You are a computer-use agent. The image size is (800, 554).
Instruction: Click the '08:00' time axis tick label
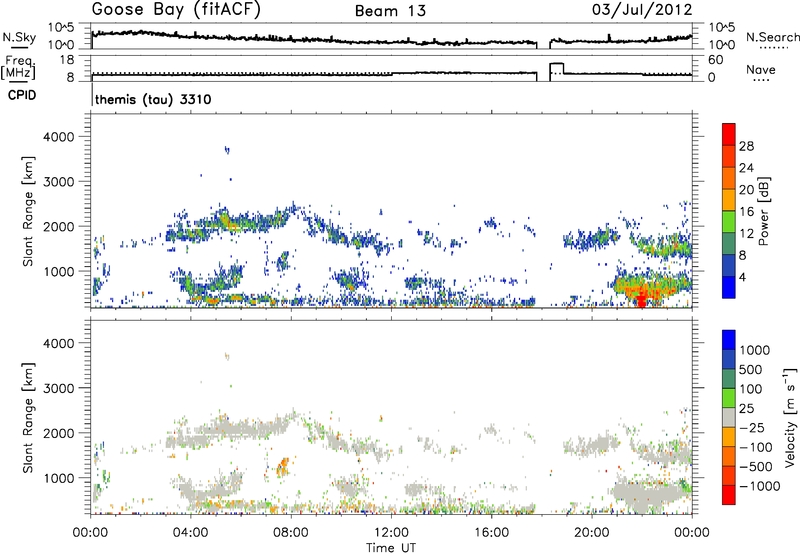coord(291,533)
